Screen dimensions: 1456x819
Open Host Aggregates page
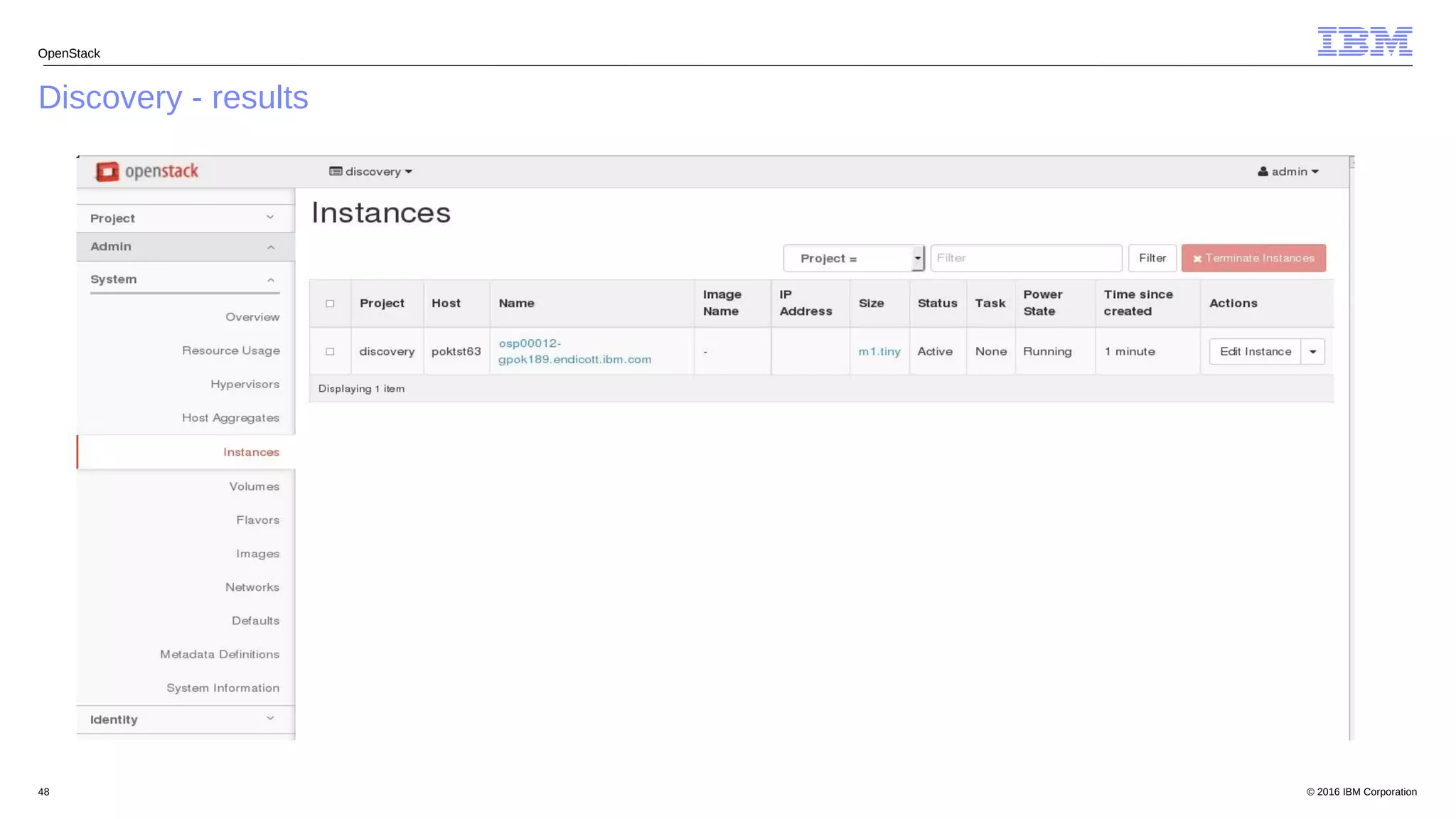tap(231, 418)
